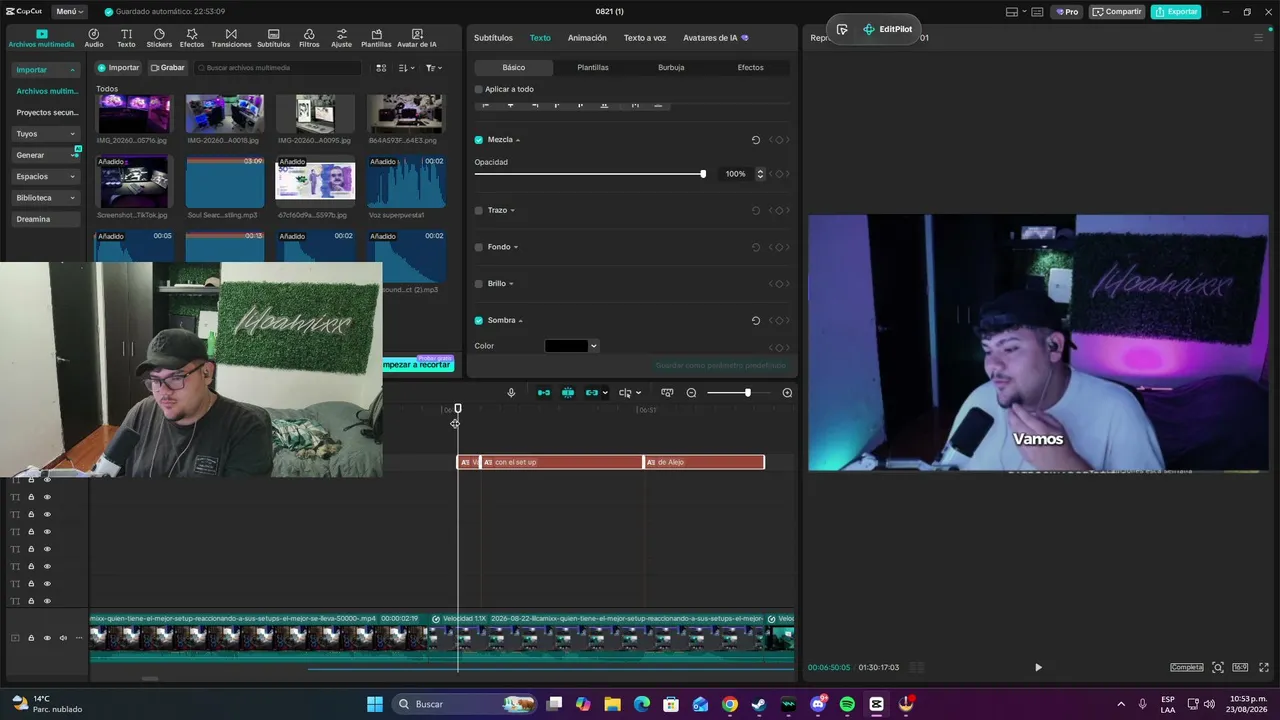This screenshot has width=1280, height=720.
Task: Click the Windows Start button
Action: [375, 704]
